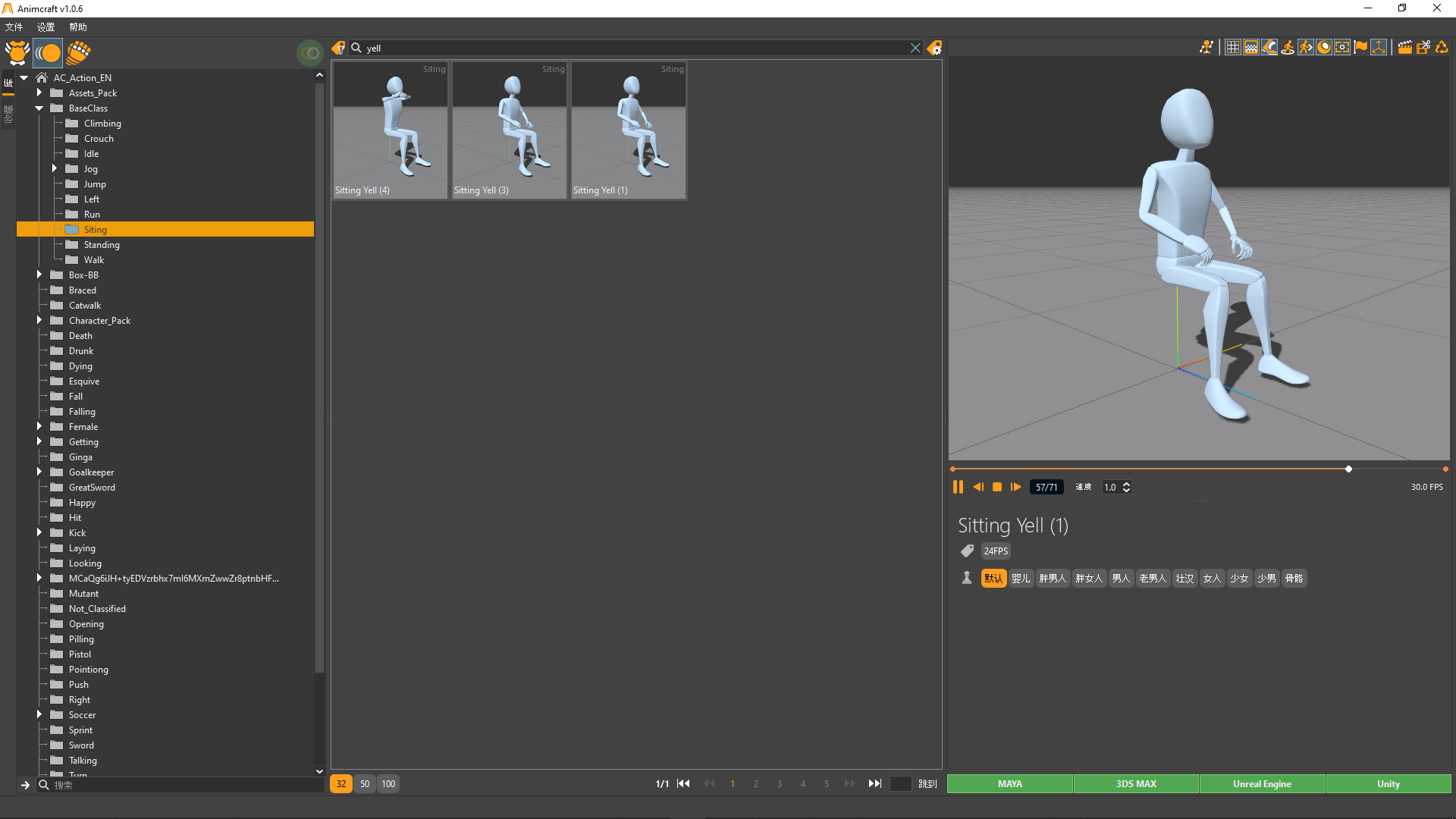Click the tag icon beside 24FPS
This screenshot has width=1456, height=819.
point(967,551)
